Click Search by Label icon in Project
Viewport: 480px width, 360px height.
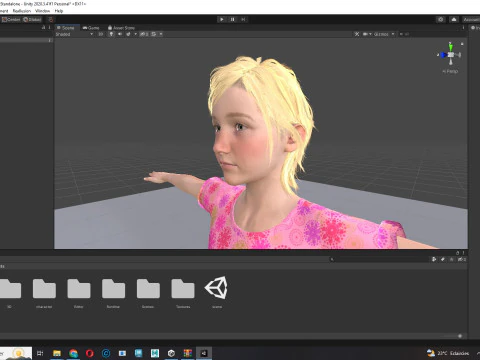(443, 259)
